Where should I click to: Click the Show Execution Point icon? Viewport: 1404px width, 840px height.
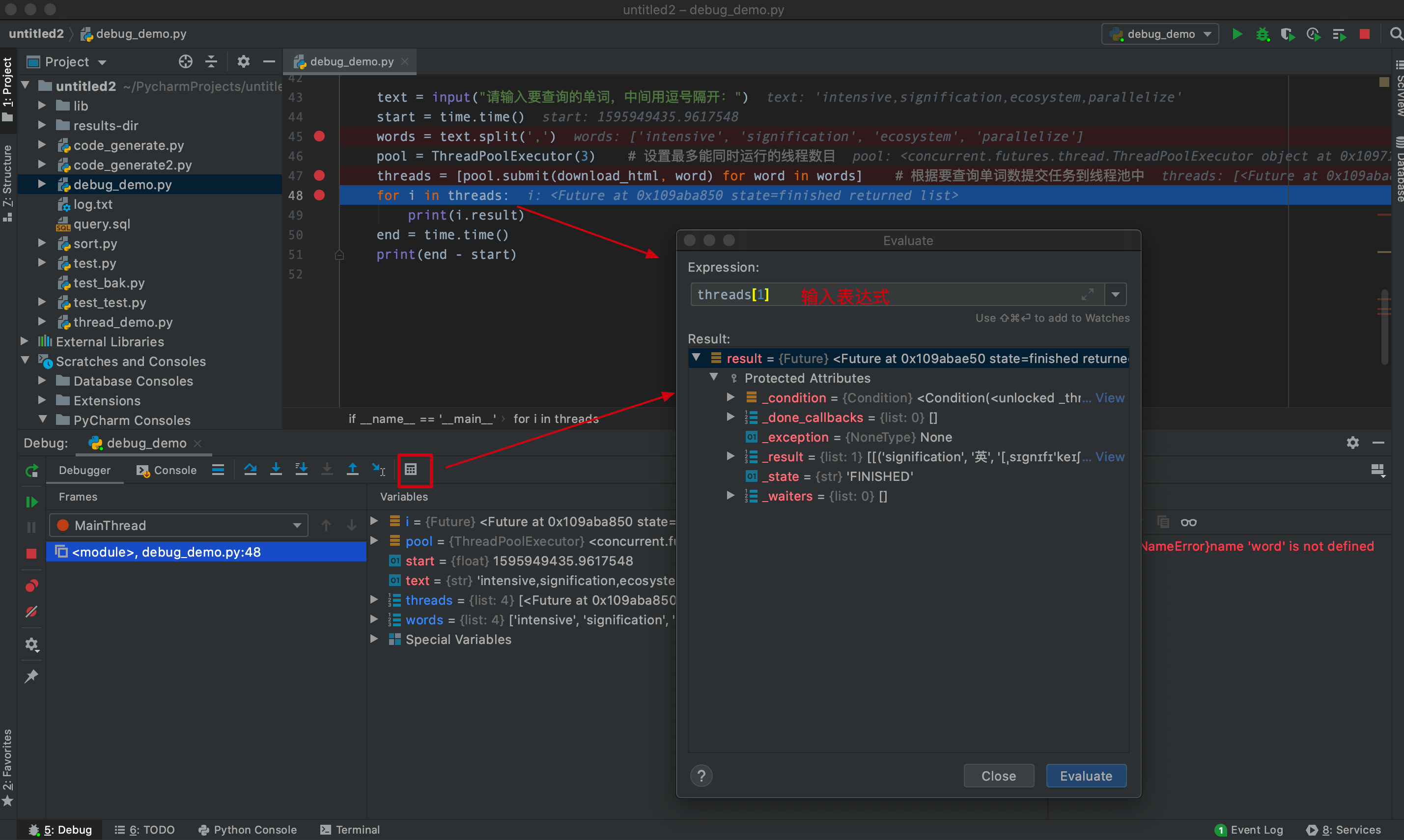[218, 469]
